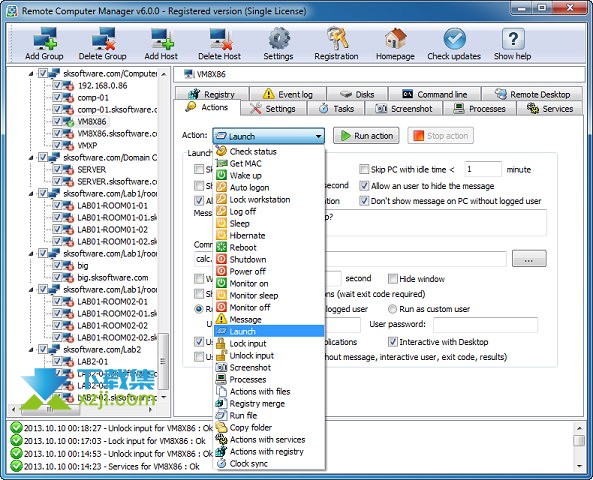Collapse the sksoftware.com/Domain C tree group
The image size is (593, 480).
tap(31, 157)
